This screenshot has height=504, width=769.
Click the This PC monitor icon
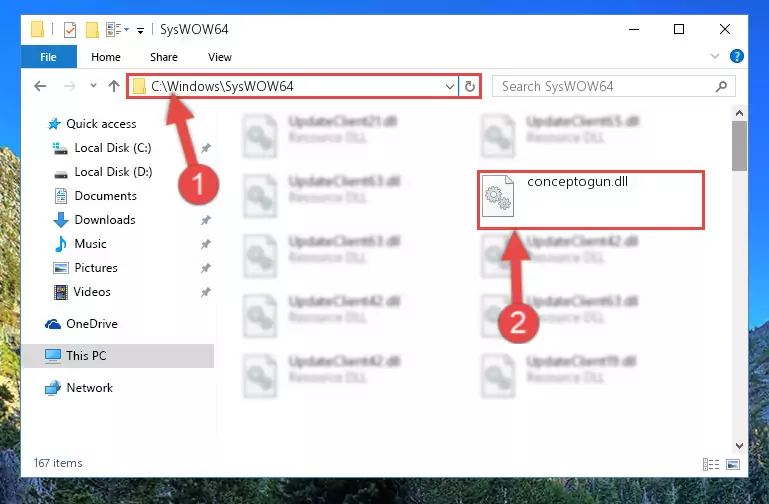point(53,356)
